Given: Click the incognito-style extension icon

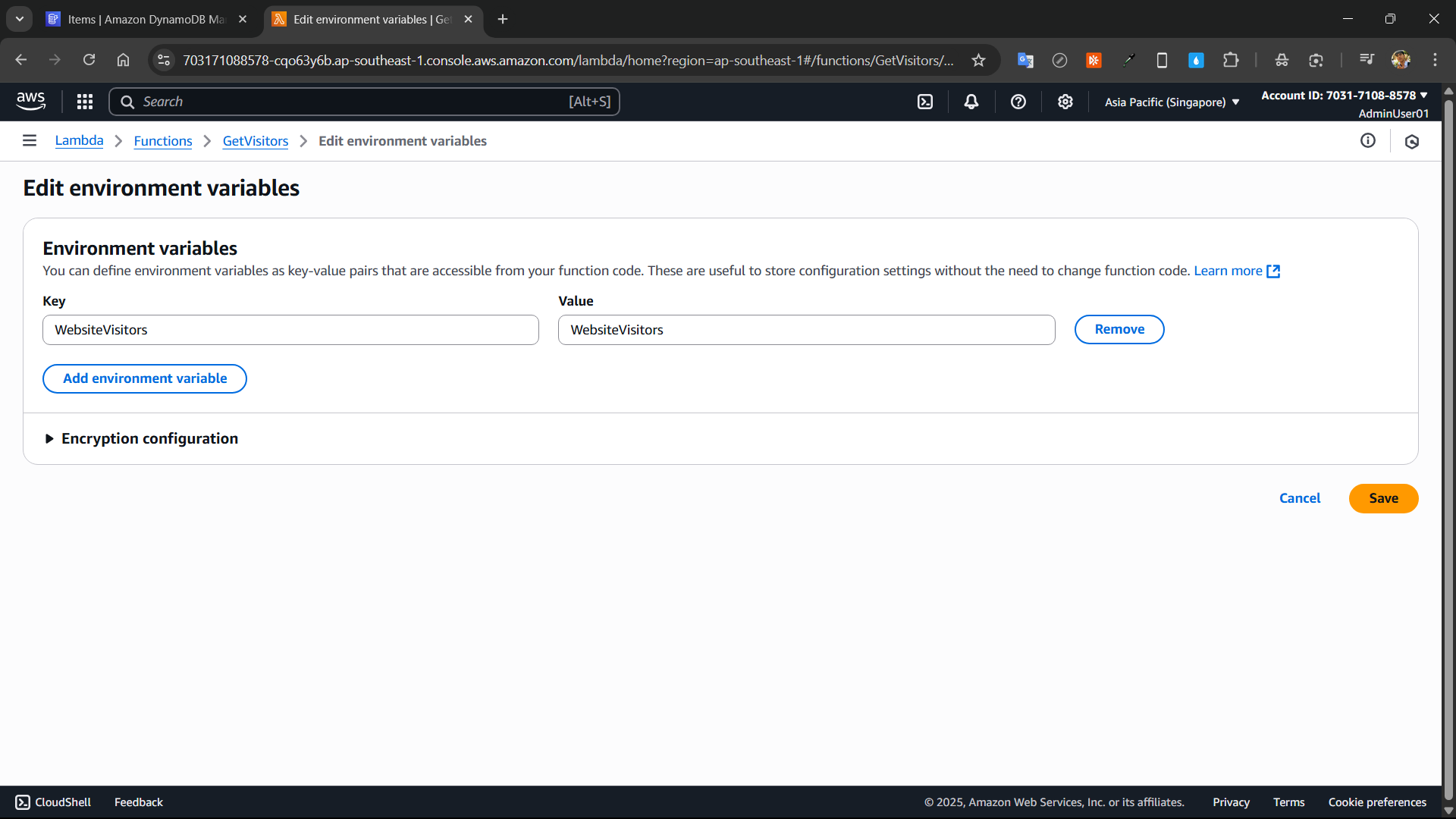Looking at the screenshot, I should coord(1282,60).
